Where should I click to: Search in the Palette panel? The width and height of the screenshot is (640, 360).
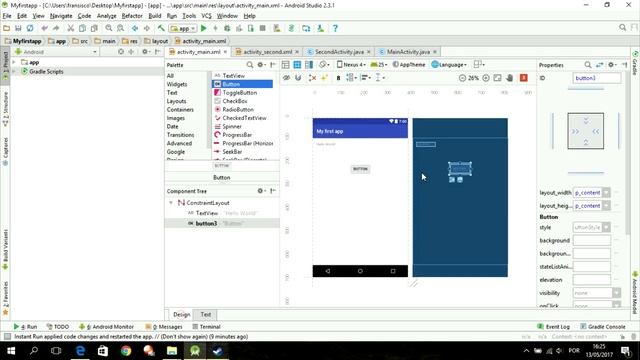(249, 65)
